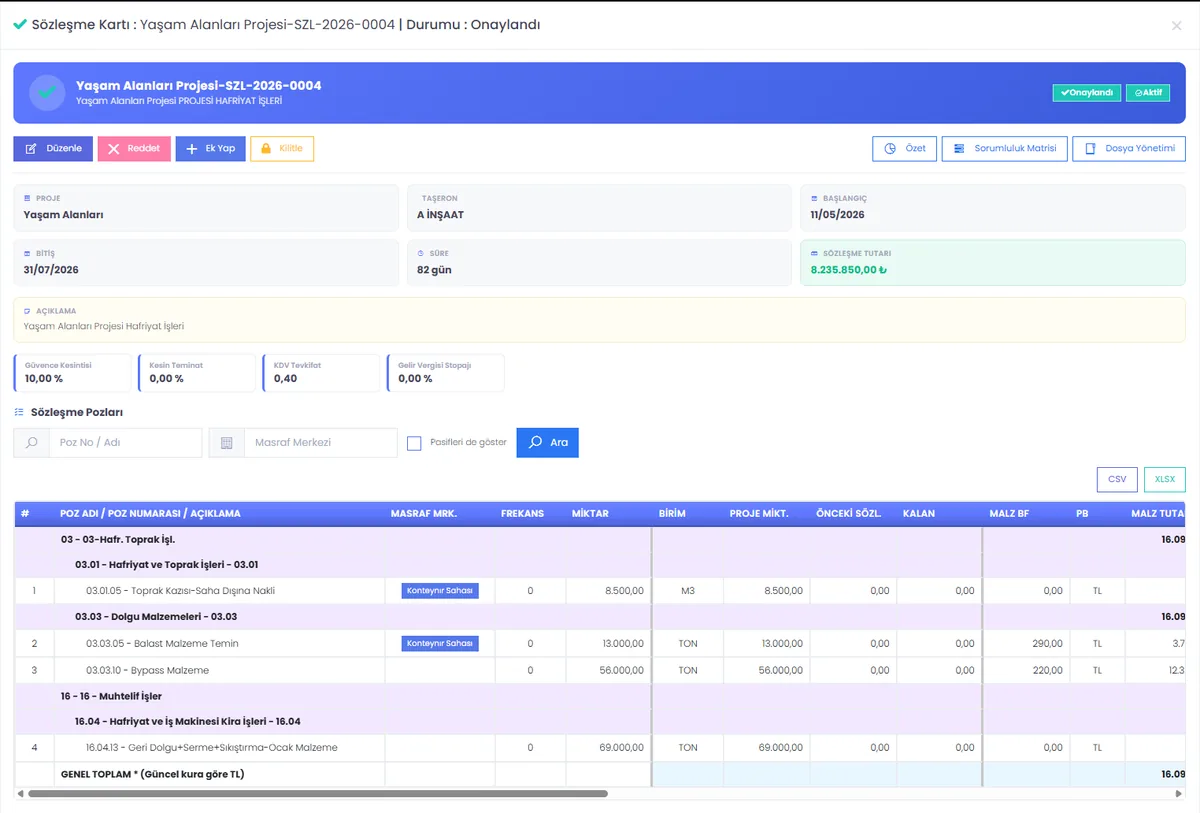
Task: Export table as XLSX
Action: tap(1165, 479)
